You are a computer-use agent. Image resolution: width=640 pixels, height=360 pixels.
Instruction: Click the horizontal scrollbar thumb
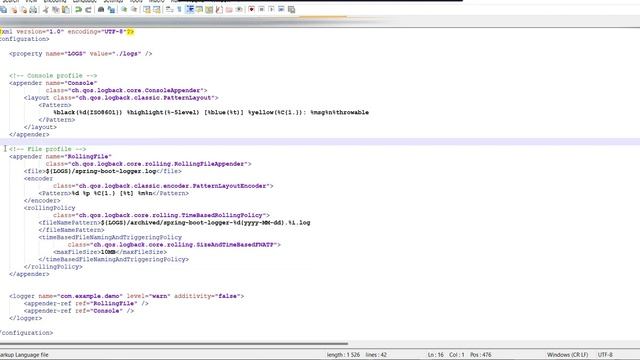[x=174, y=344]
